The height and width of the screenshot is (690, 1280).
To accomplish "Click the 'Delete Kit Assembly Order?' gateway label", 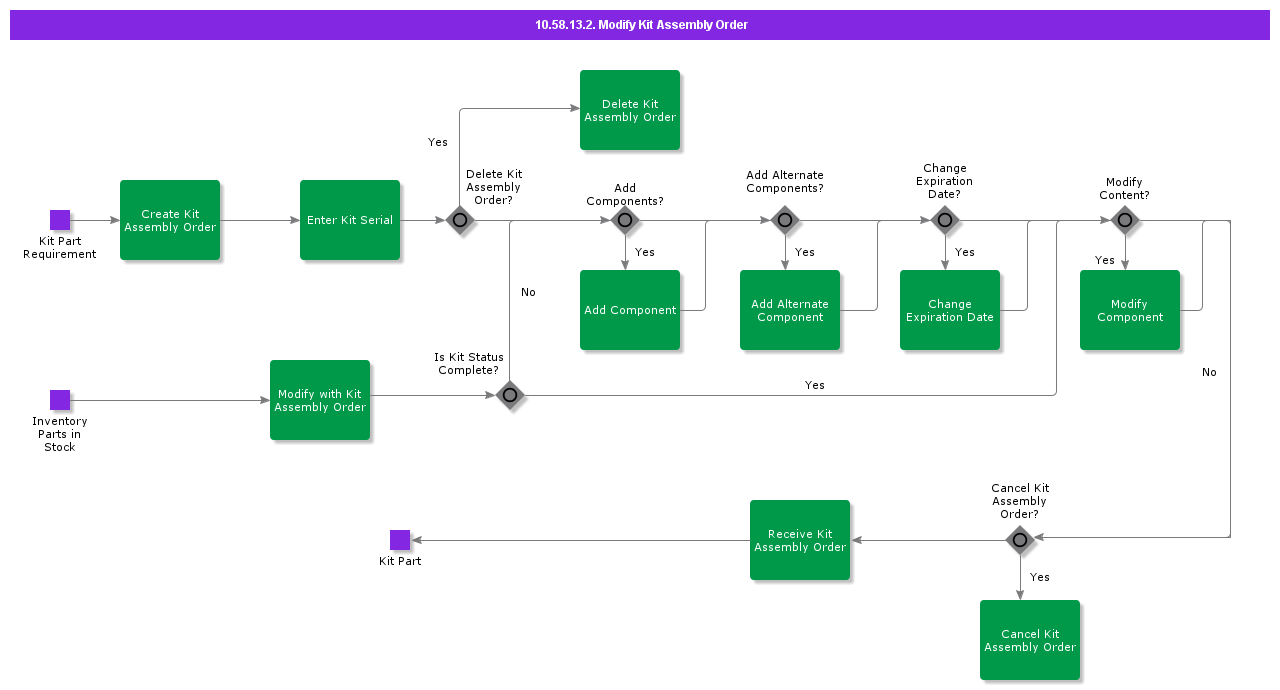I will click(494, 187).
